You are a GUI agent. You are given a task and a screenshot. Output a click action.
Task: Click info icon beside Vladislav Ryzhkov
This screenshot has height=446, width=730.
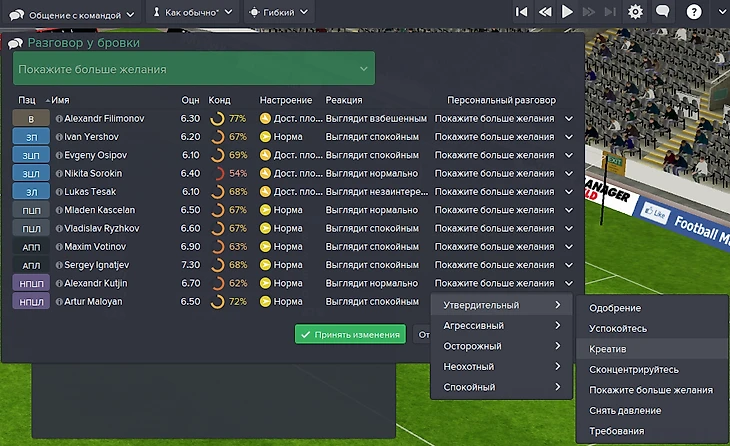pos(59,228)
